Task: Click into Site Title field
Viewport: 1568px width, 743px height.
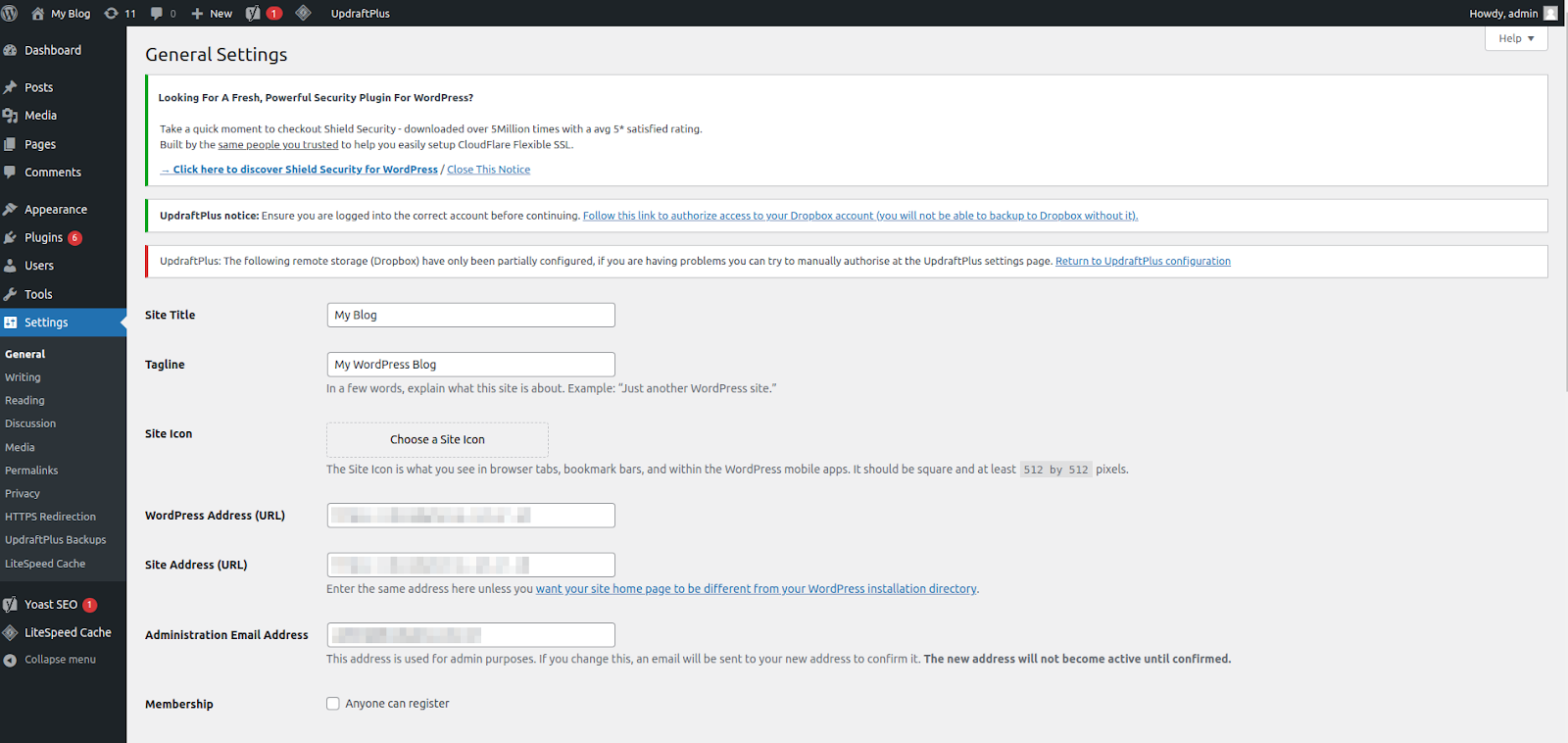Action: pos(470,315)
